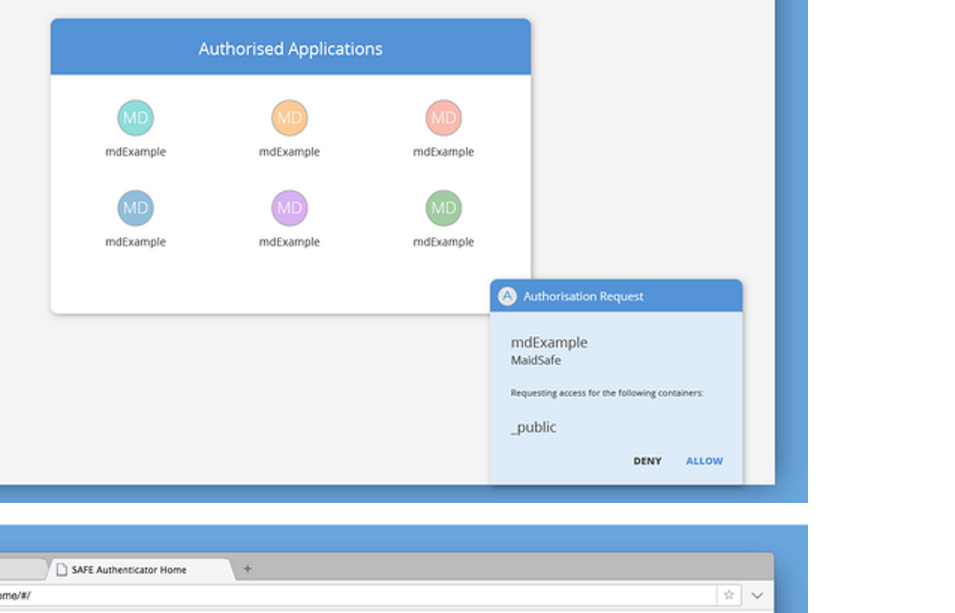Allow the authorisation request
The width and height of the screenshot is (955, 613).
(x=705, y=461)
